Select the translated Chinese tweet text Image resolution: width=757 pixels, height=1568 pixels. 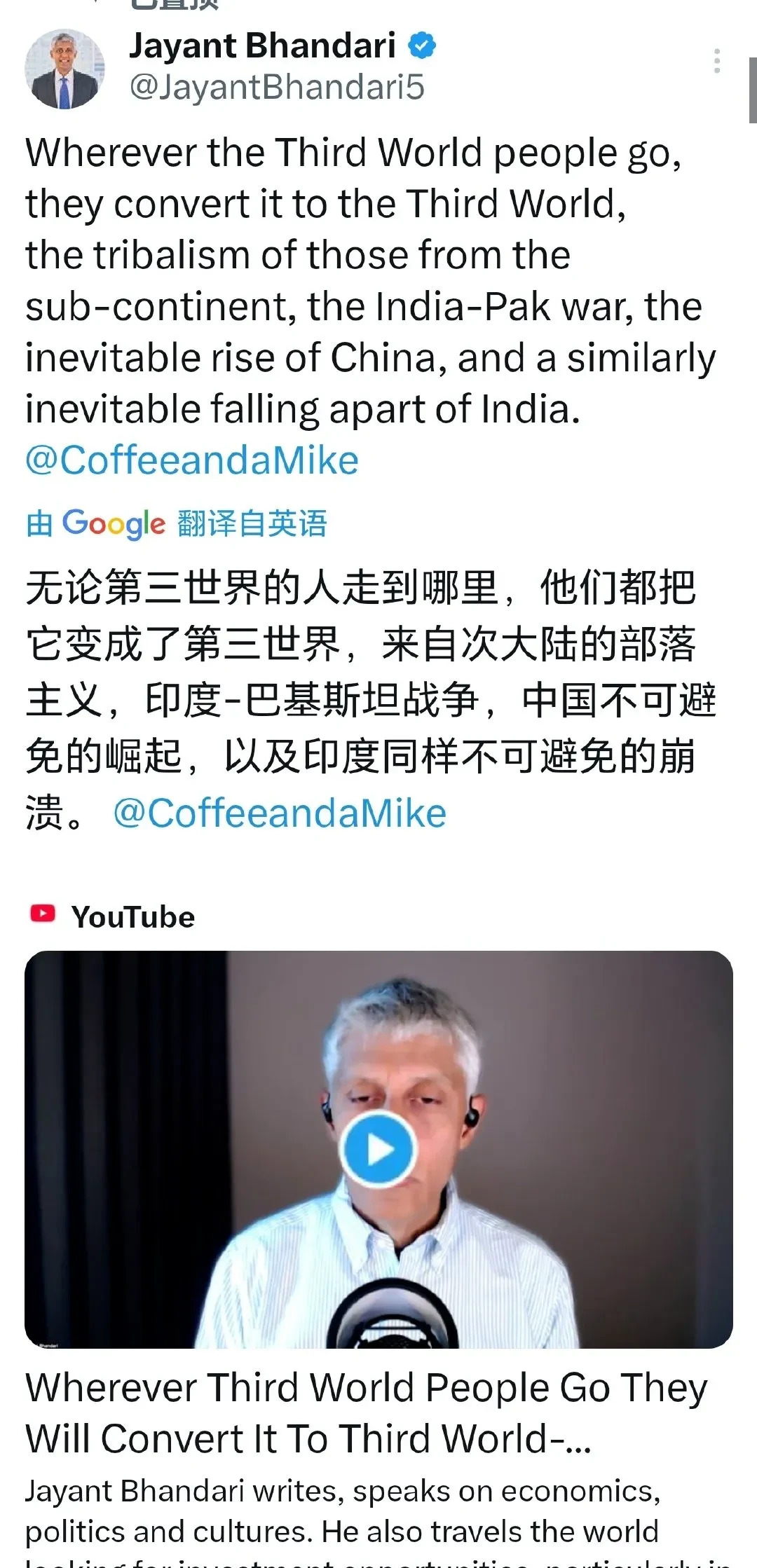(x=371, y=699)
